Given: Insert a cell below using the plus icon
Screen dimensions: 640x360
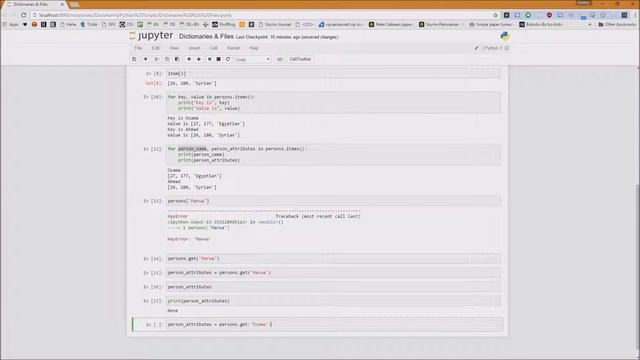Looking at the screenshot, I should (x=145, y=59).
